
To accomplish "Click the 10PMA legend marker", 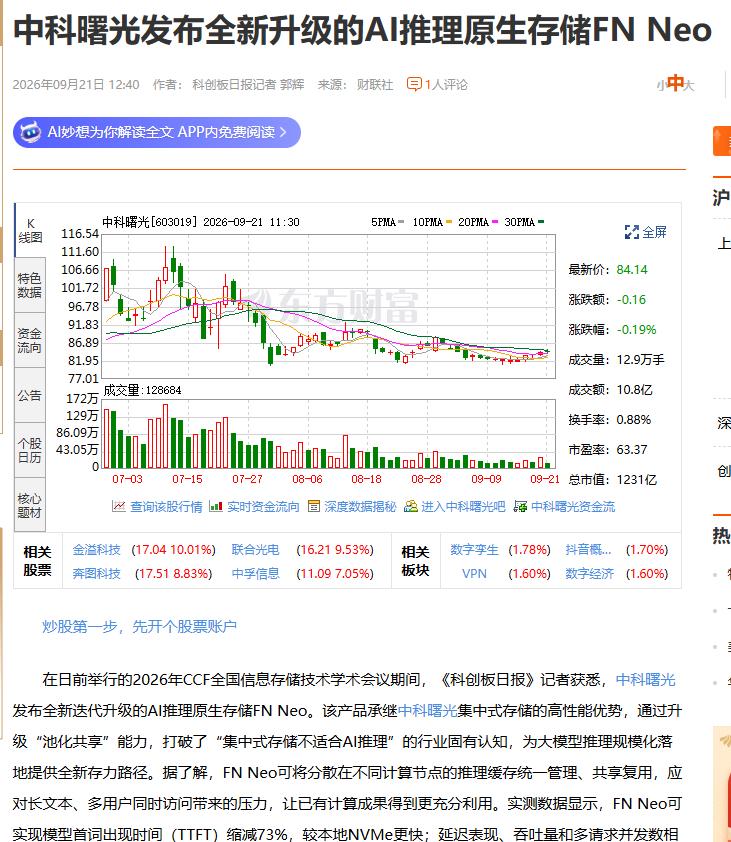I will (448, 222).
